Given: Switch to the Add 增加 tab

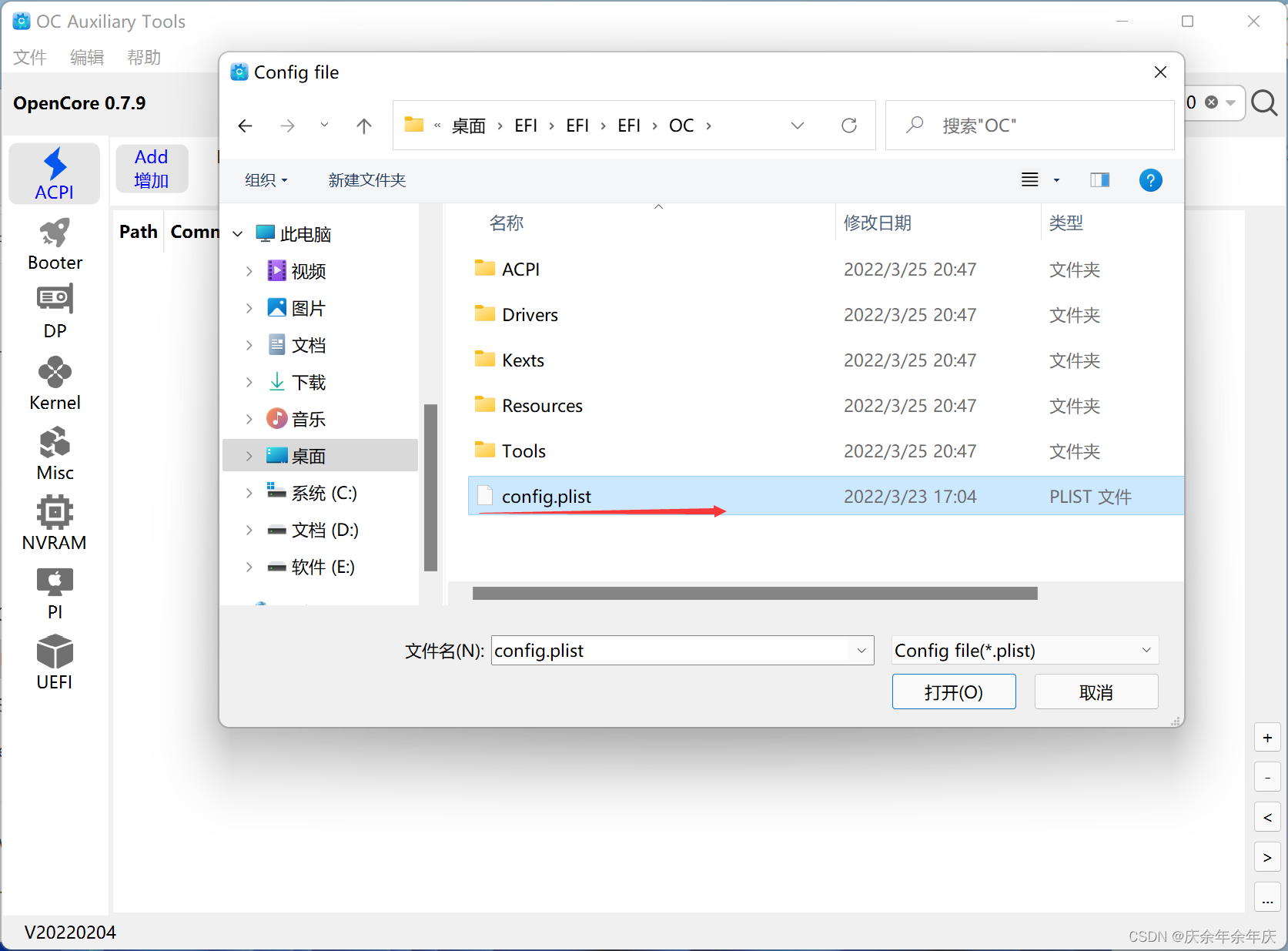Looking at the screenshot, I should [152, 169].
